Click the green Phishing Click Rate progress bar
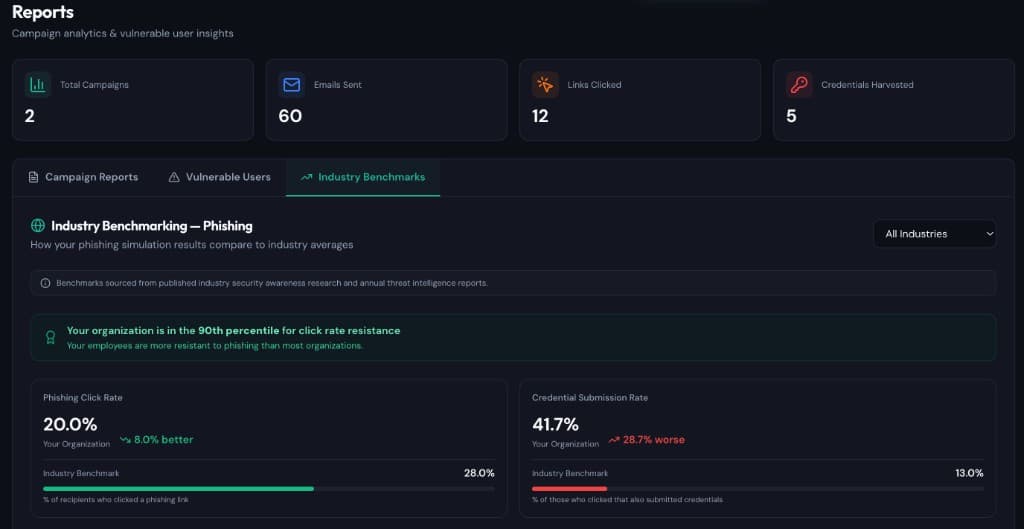This screenshot has width=1024, height=529. (x=178, y=489)
